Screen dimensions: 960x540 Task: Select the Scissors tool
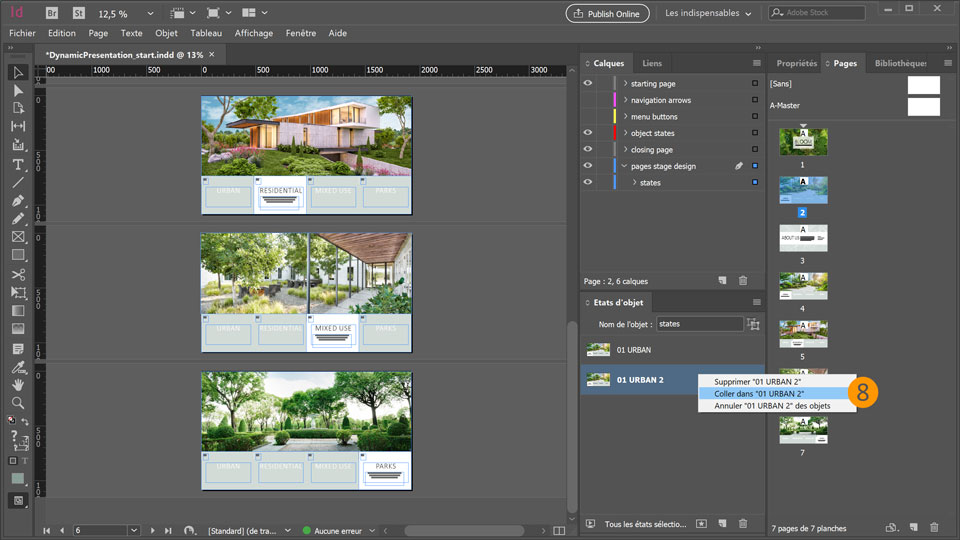point(18,274)
